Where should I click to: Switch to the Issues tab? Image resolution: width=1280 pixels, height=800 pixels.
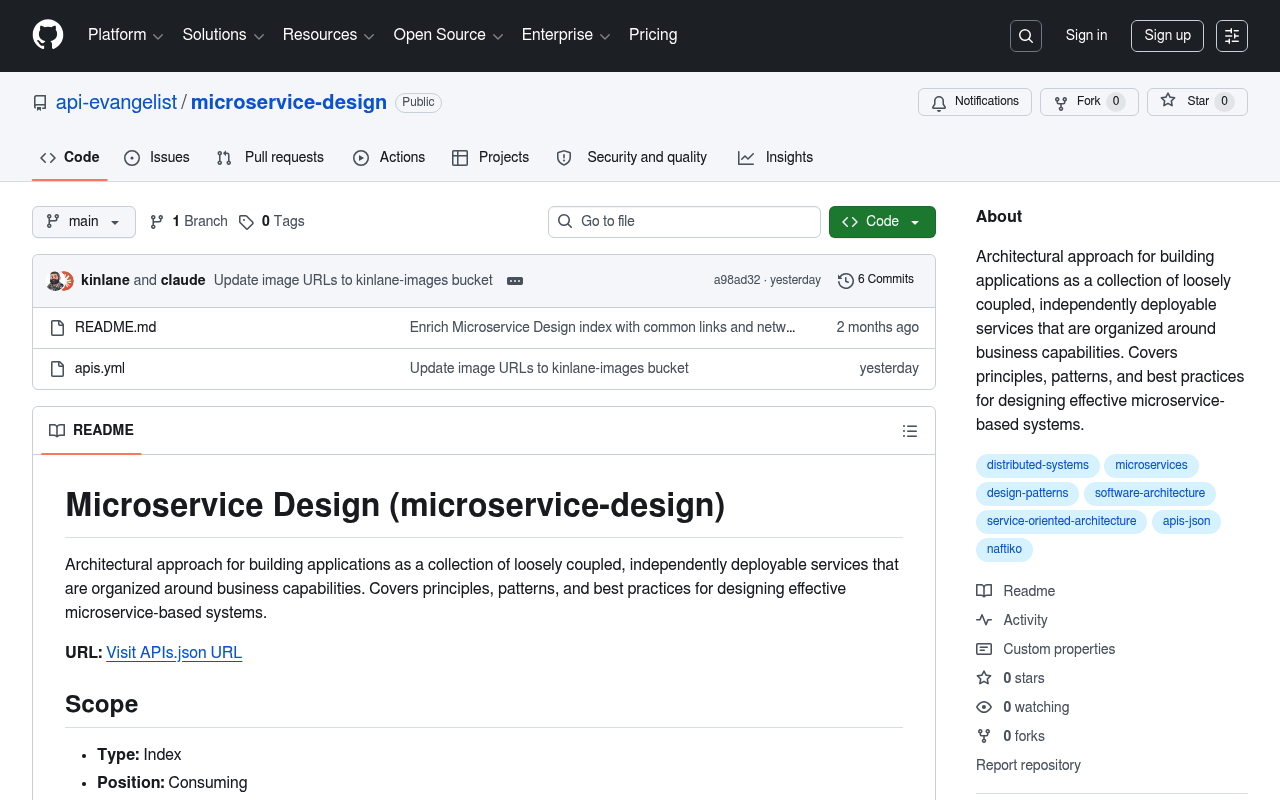(x=157, y=158)
